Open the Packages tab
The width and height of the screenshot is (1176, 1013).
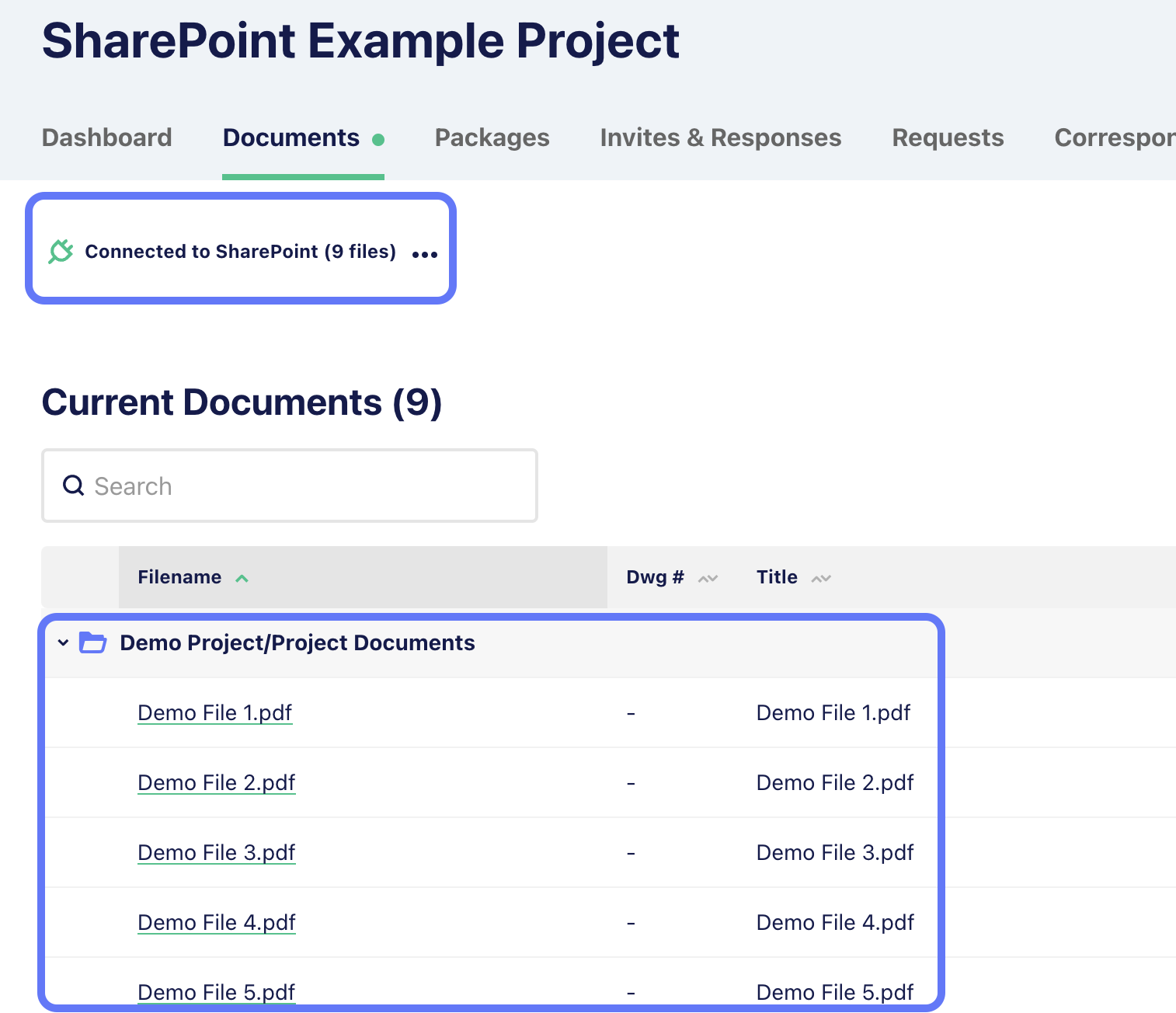click(492, 138)
